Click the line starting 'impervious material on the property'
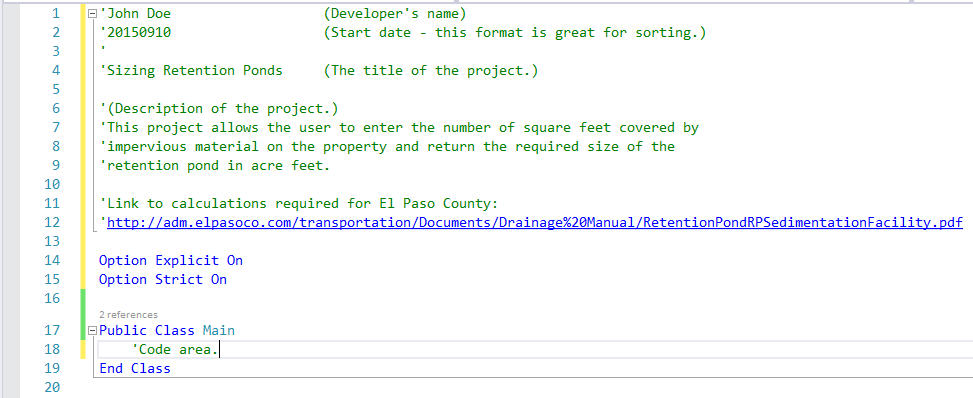The height and width of the screenshot is (398, 973). coord(387,147)
